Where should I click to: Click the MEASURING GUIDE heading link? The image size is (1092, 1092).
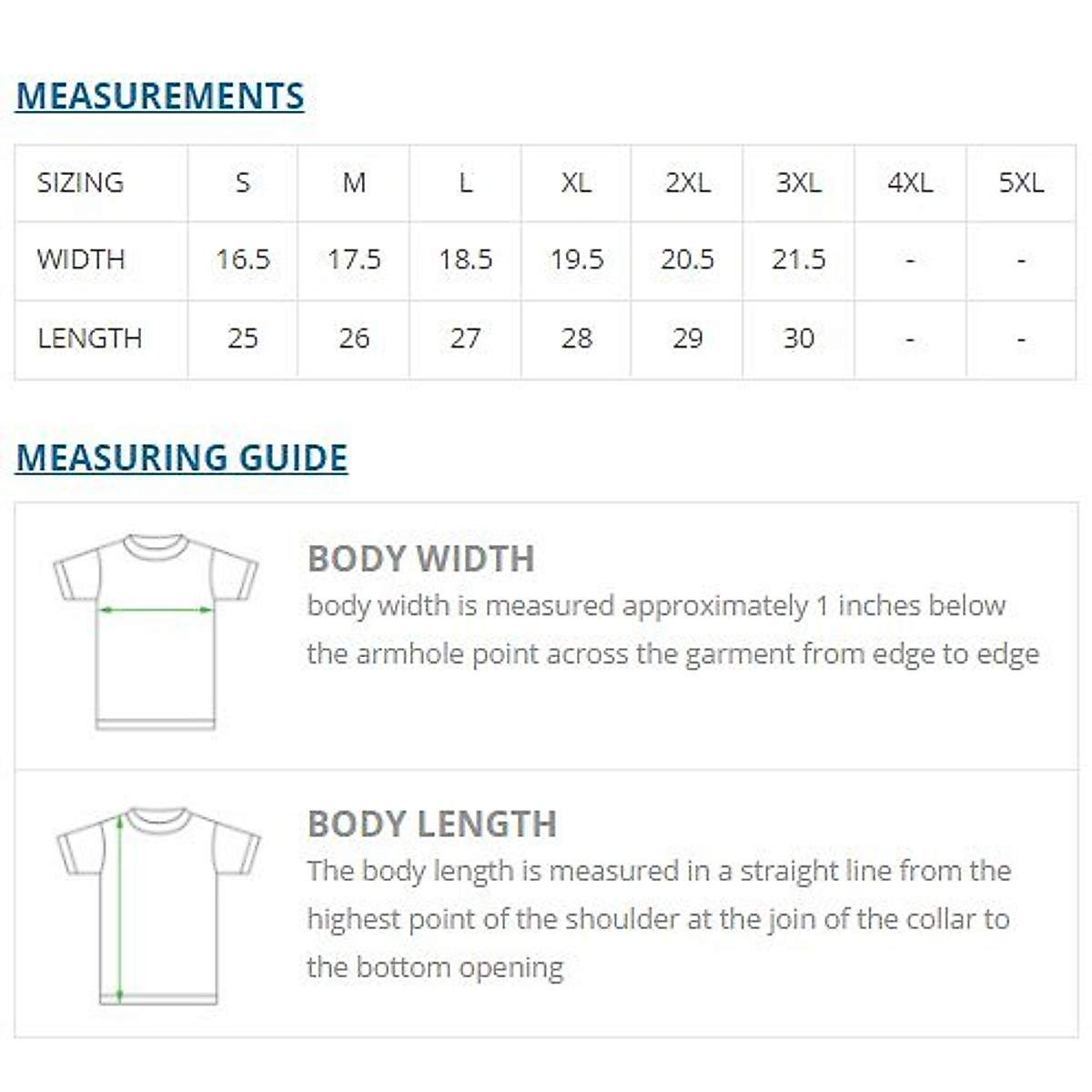182,458
